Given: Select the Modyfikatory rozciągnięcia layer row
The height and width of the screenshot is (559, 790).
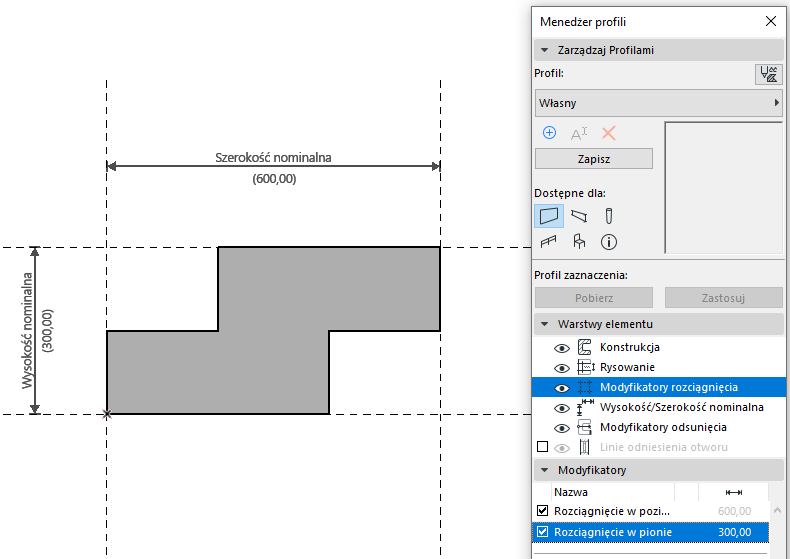Looking at the screenshot, I should tap(659, 387).
